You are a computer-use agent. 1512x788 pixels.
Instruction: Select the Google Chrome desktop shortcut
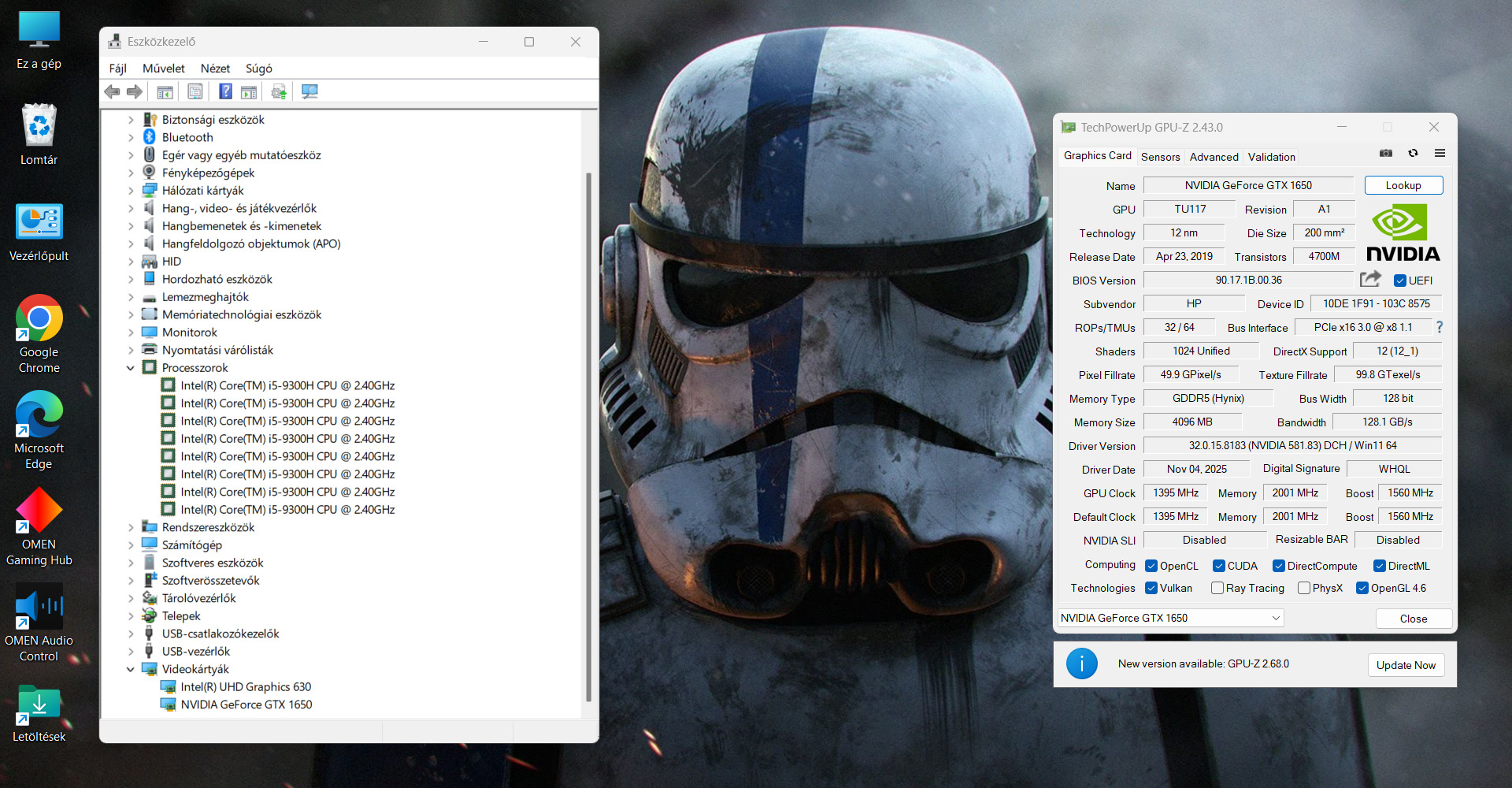click(39, 334)
